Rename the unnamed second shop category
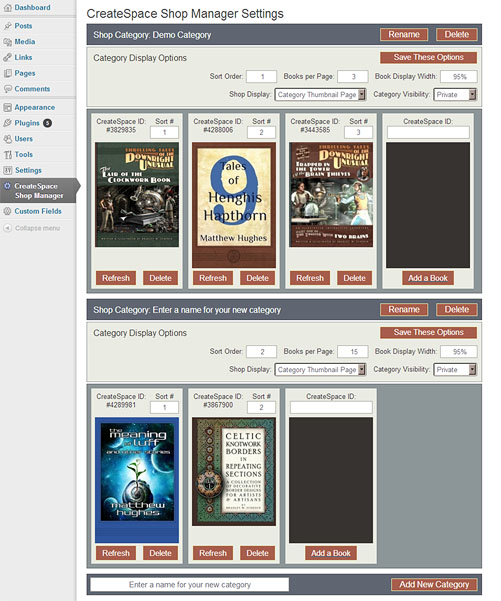The image size is (501, 601). coord(404,310)
